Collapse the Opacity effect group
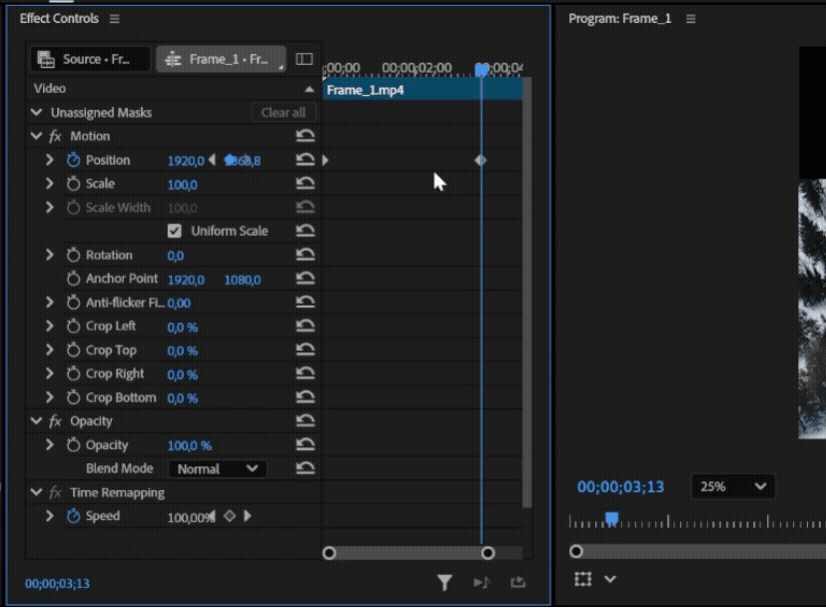 point(36,420)
